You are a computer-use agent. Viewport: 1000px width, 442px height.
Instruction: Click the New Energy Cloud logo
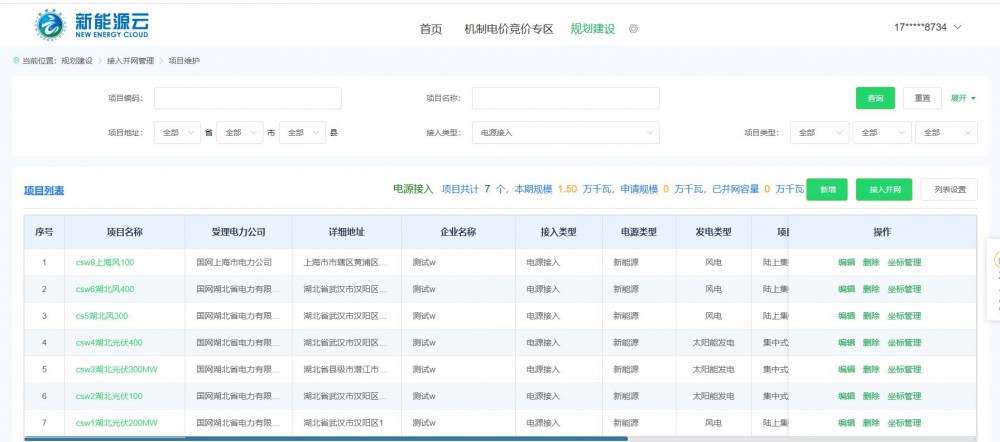click(x=95, y=27)
